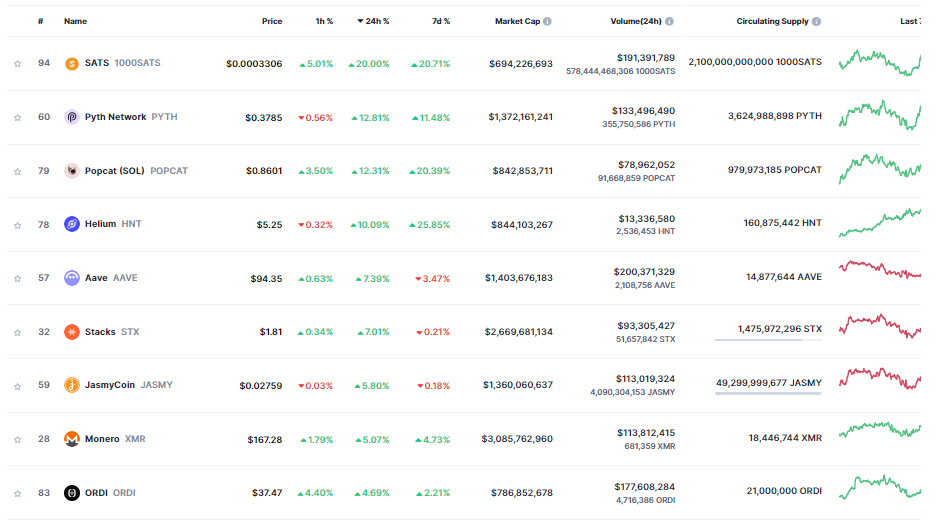Sort by Price column header
Screen dimensions: 948x520
pyautogui.click(x=272, y=21)
